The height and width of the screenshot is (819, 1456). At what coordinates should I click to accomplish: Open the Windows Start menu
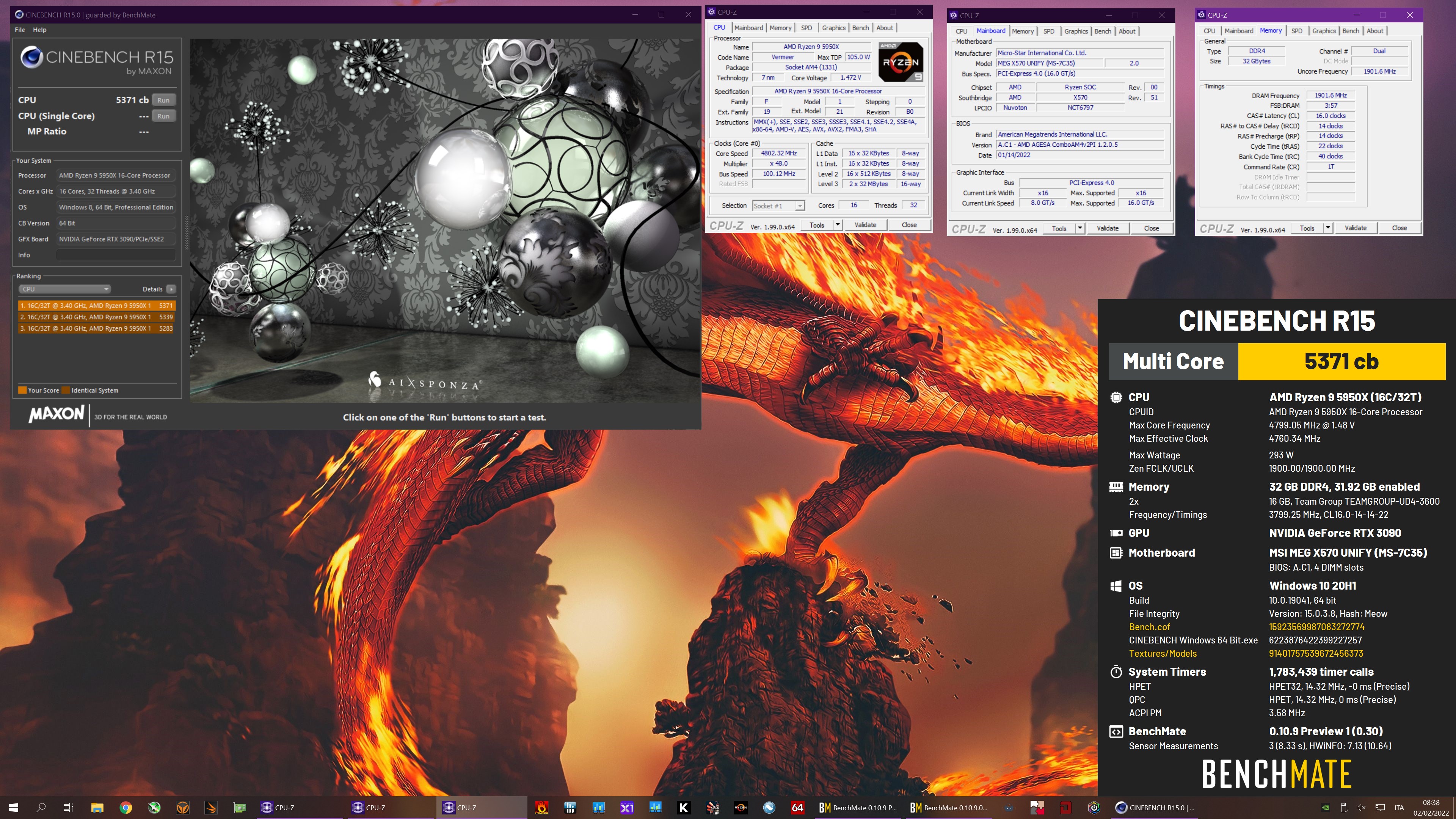tap(14, 807)
